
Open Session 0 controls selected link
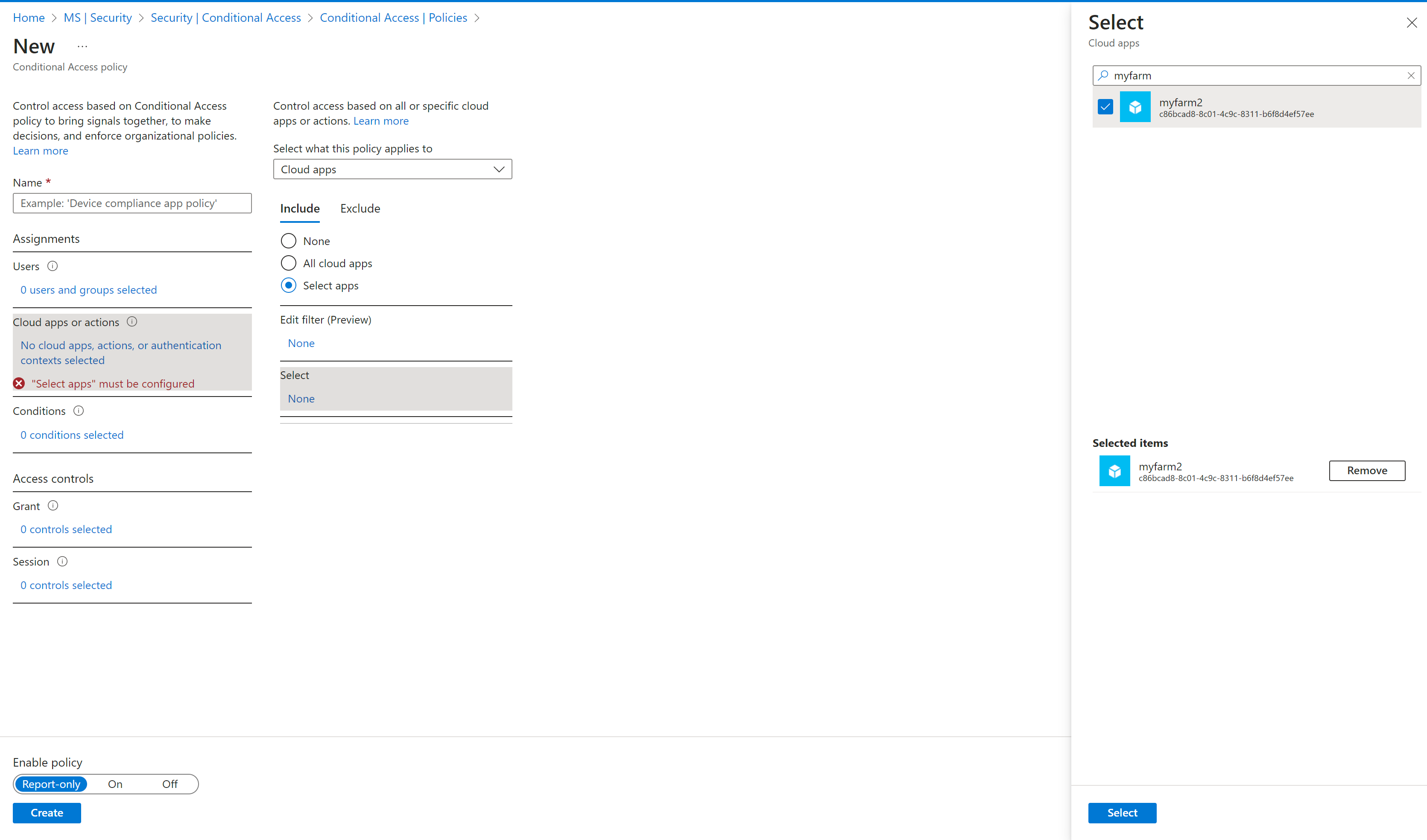pyautogui.click(x=66, y=585)
